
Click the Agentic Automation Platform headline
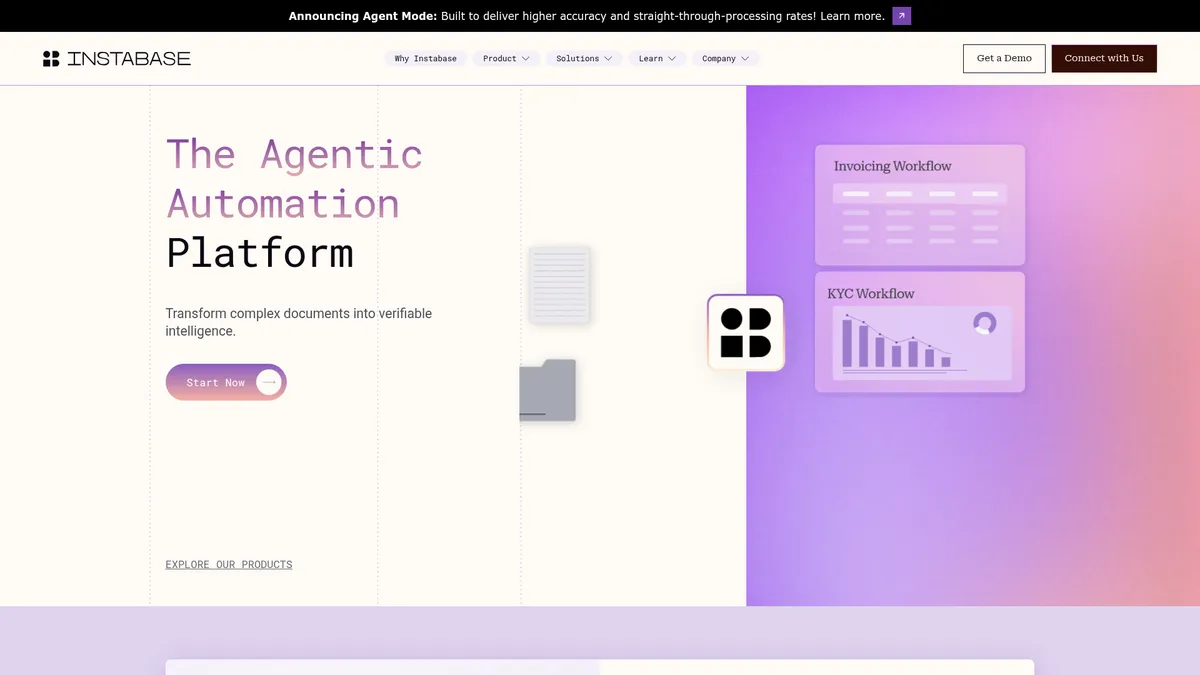(295, 203)
